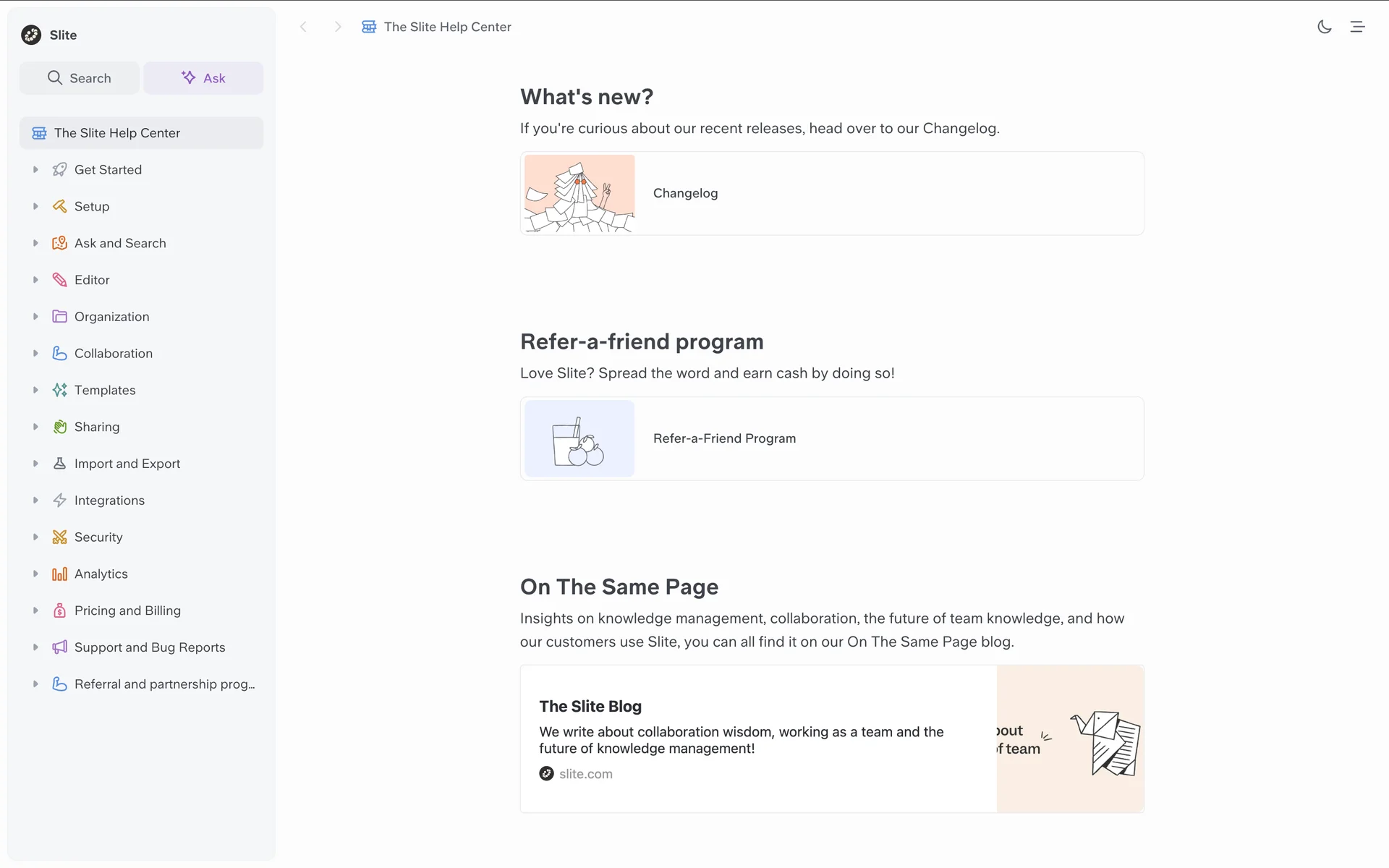Open the Refer-a-Friend Program card
The height and width of the screenshot is (868, 1389).
click(831, 438)
